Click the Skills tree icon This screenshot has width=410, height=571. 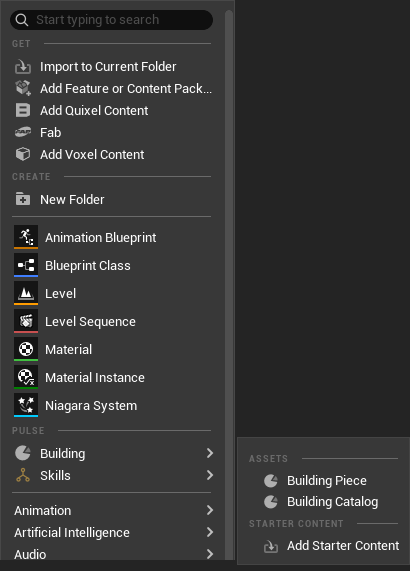tap(23, 475)
